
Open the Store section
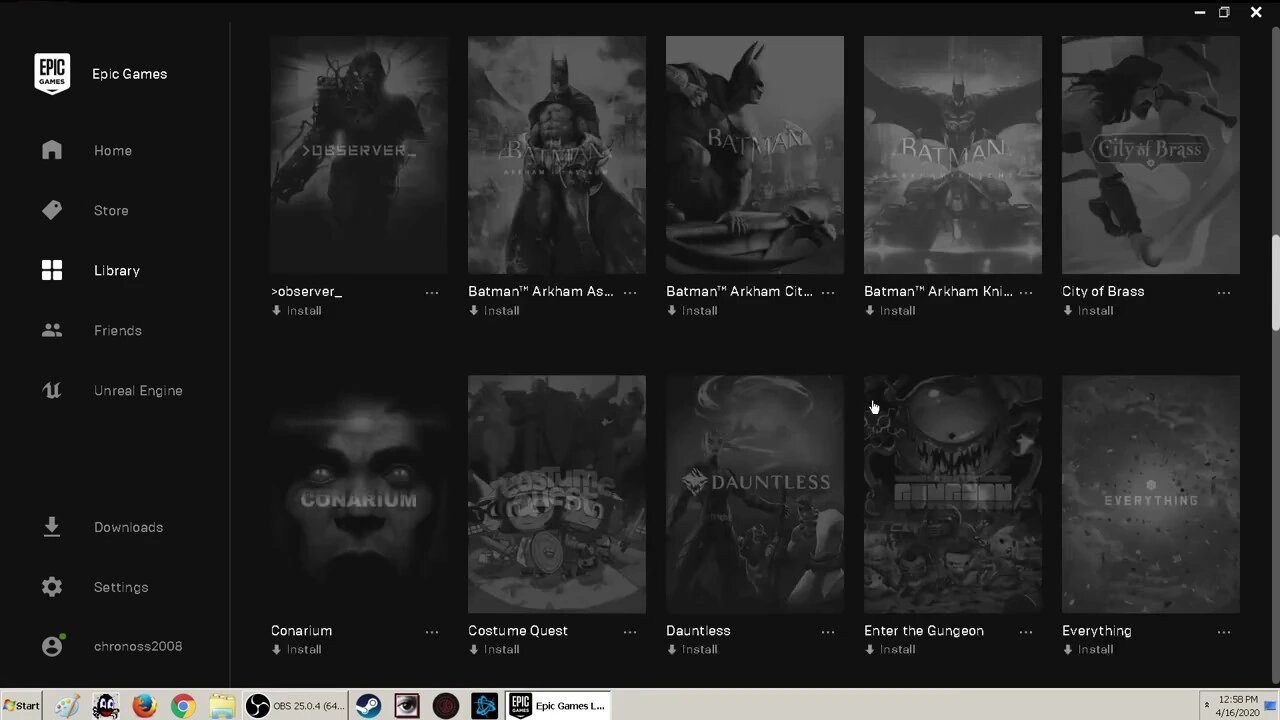(x=111, y=211)
